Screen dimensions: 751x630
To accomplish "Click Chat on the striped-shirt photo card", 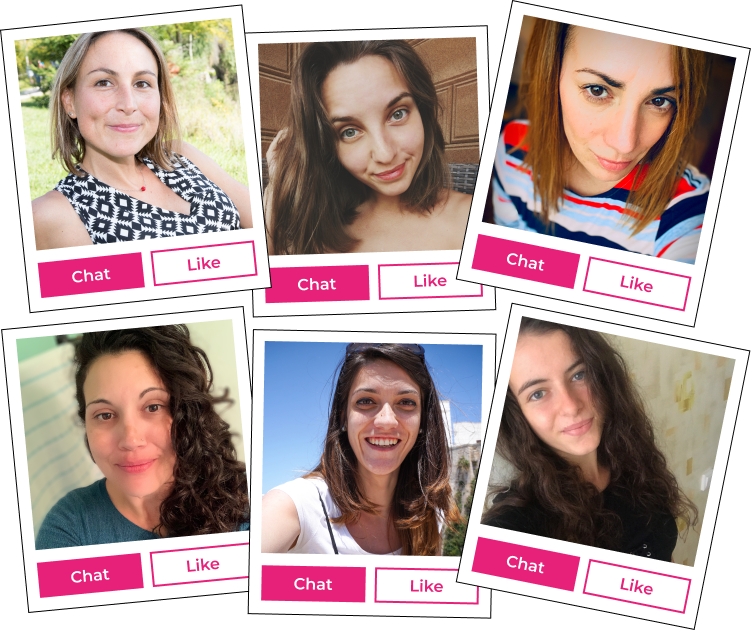I will [525, 261].
